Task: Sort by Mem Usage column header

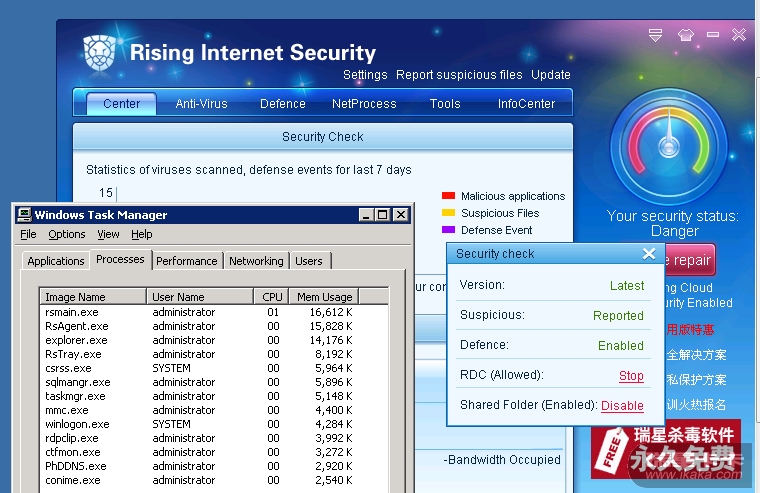Action: 324,297
